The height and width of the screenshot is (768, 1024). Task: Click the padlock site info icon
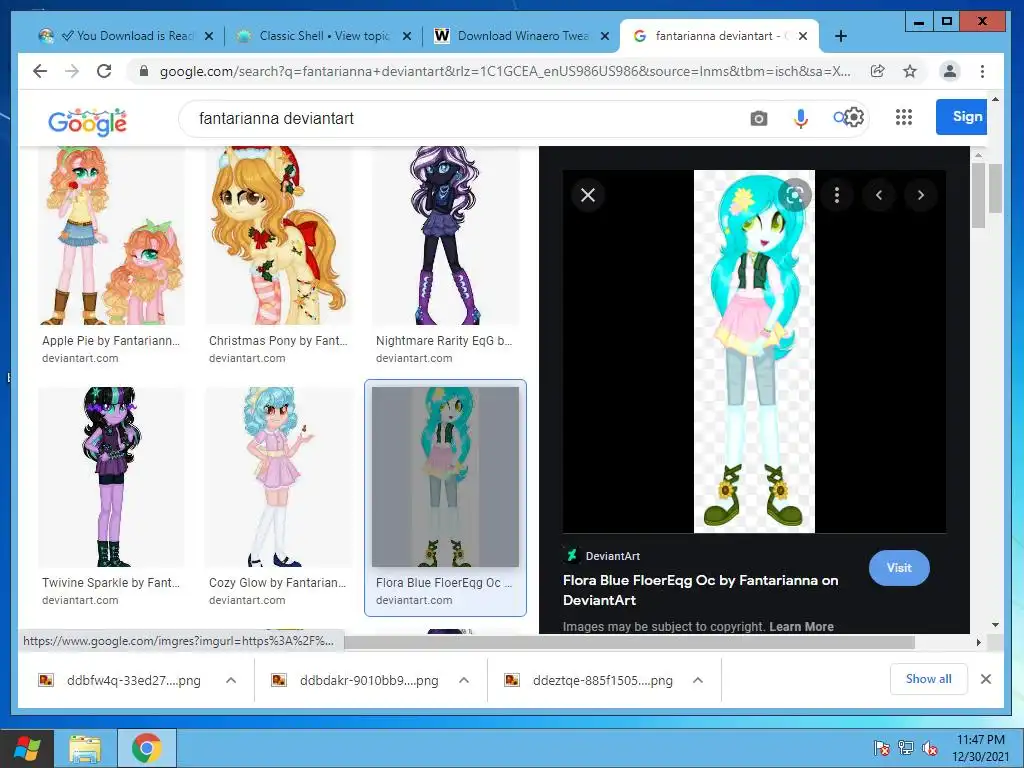(144, 71)
